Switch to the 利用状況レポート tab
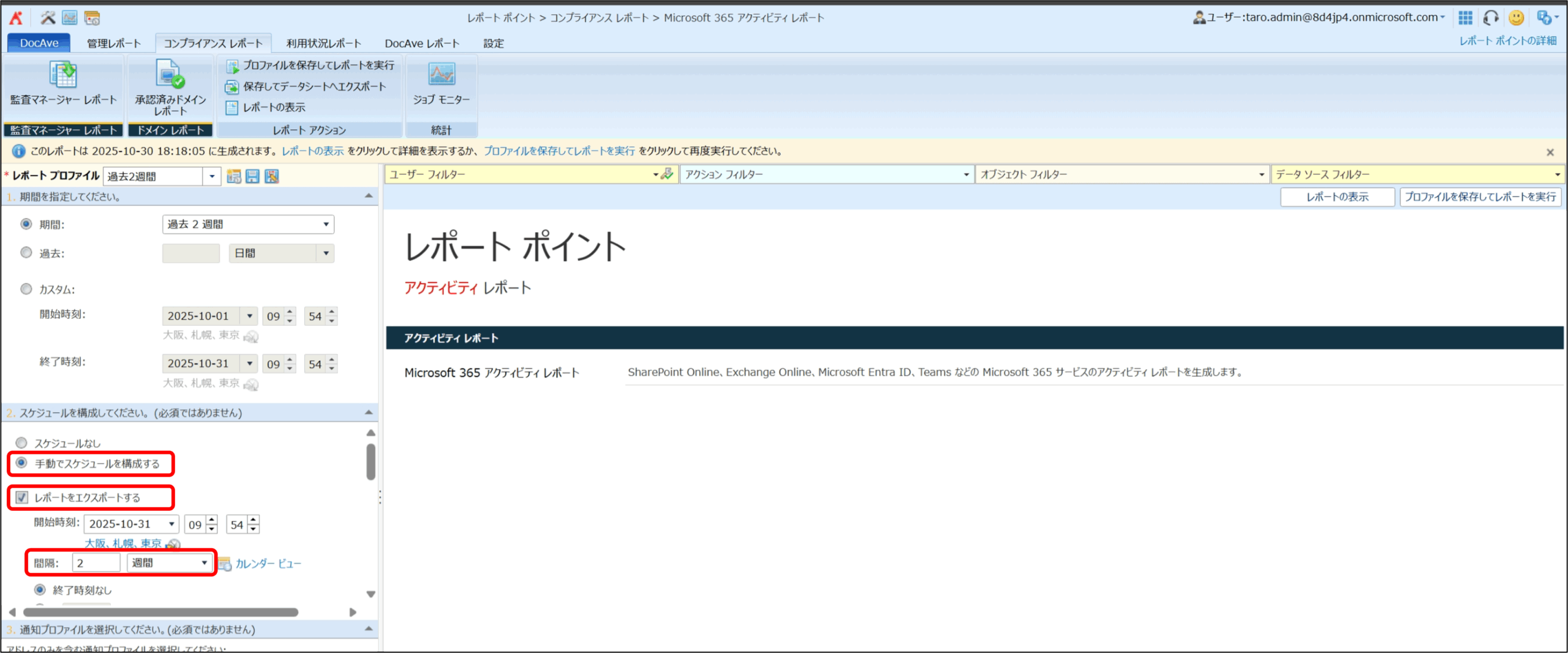Viewport: 1568px width, 653px height. 323,43
